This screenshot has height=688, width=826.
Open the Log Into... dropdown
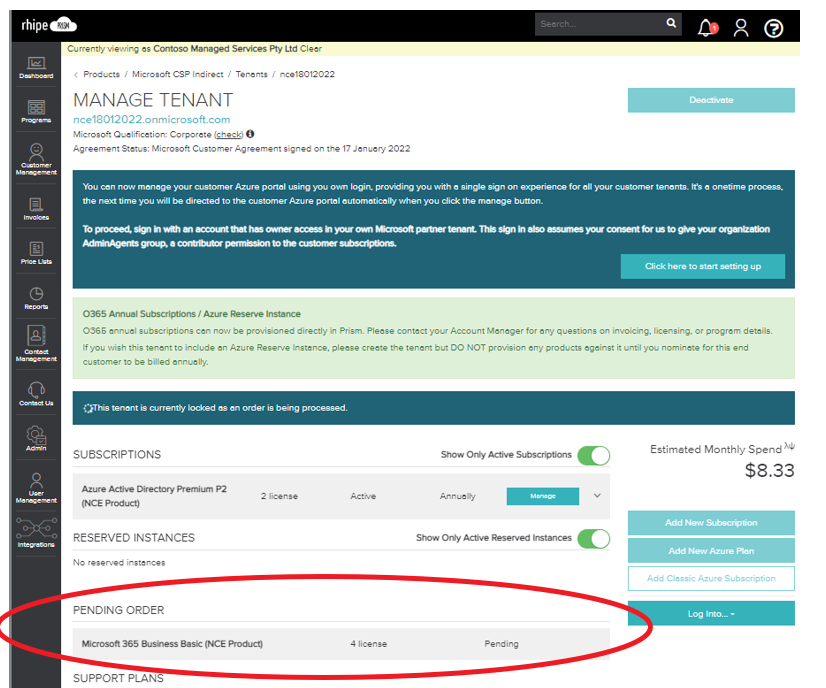coord(711,613)
